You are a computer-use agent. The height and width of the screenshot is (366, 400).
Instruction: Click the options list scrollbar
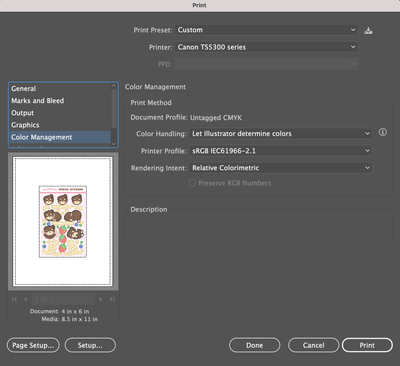point(114,109)
